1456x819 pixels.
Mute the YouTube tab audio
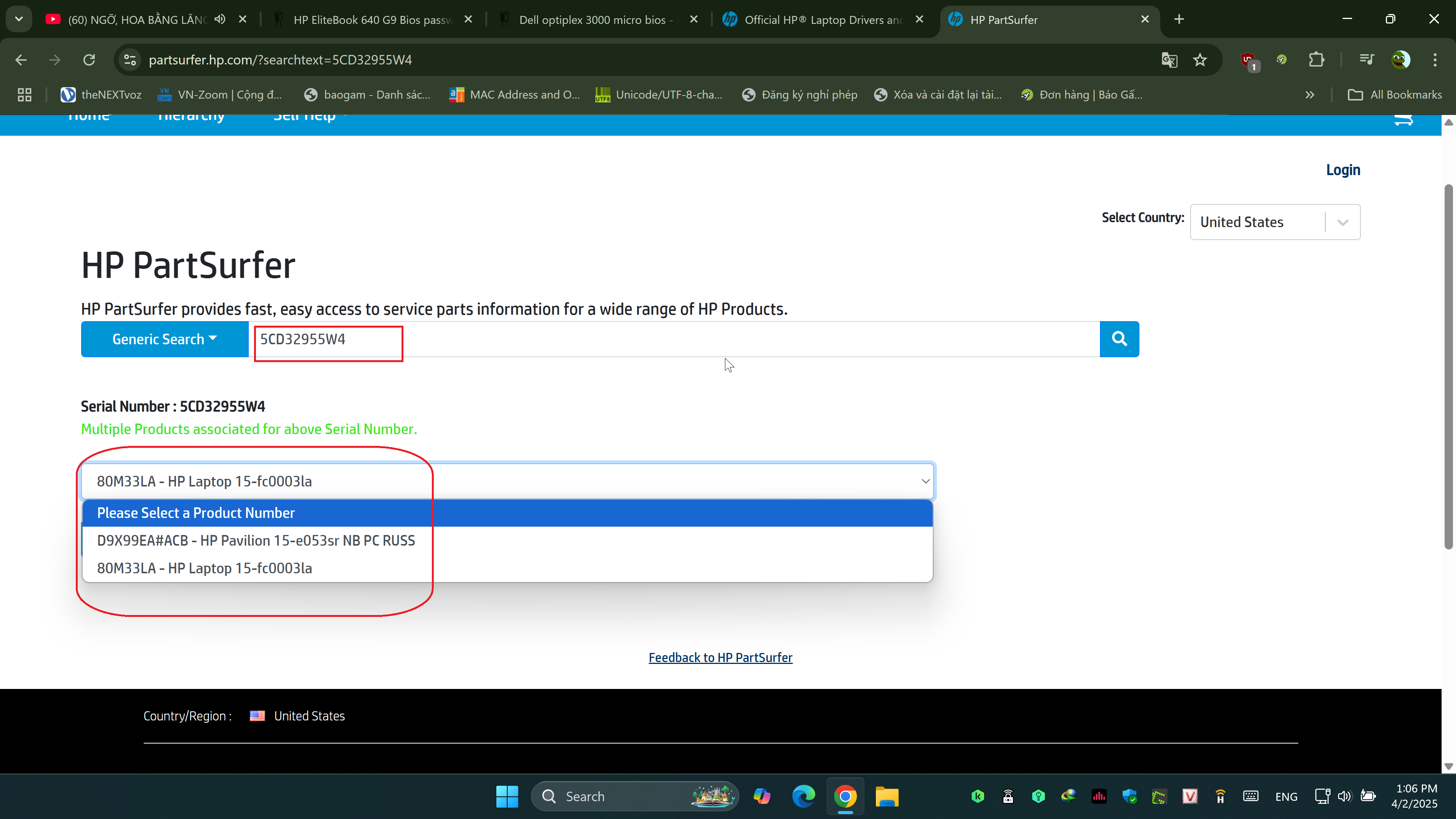pos(220,19)
